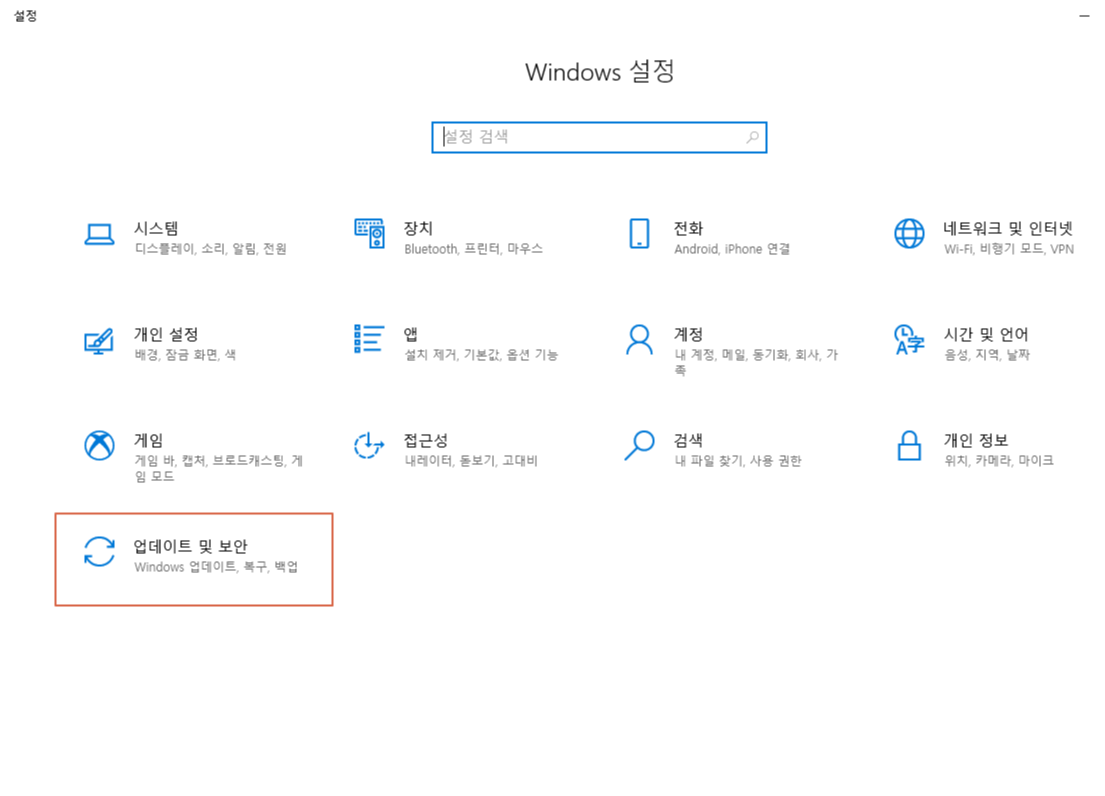The height and width of the screenshot is (796, 1105).
Task: Click the 설정 title bar label
Action: point(25,15)
